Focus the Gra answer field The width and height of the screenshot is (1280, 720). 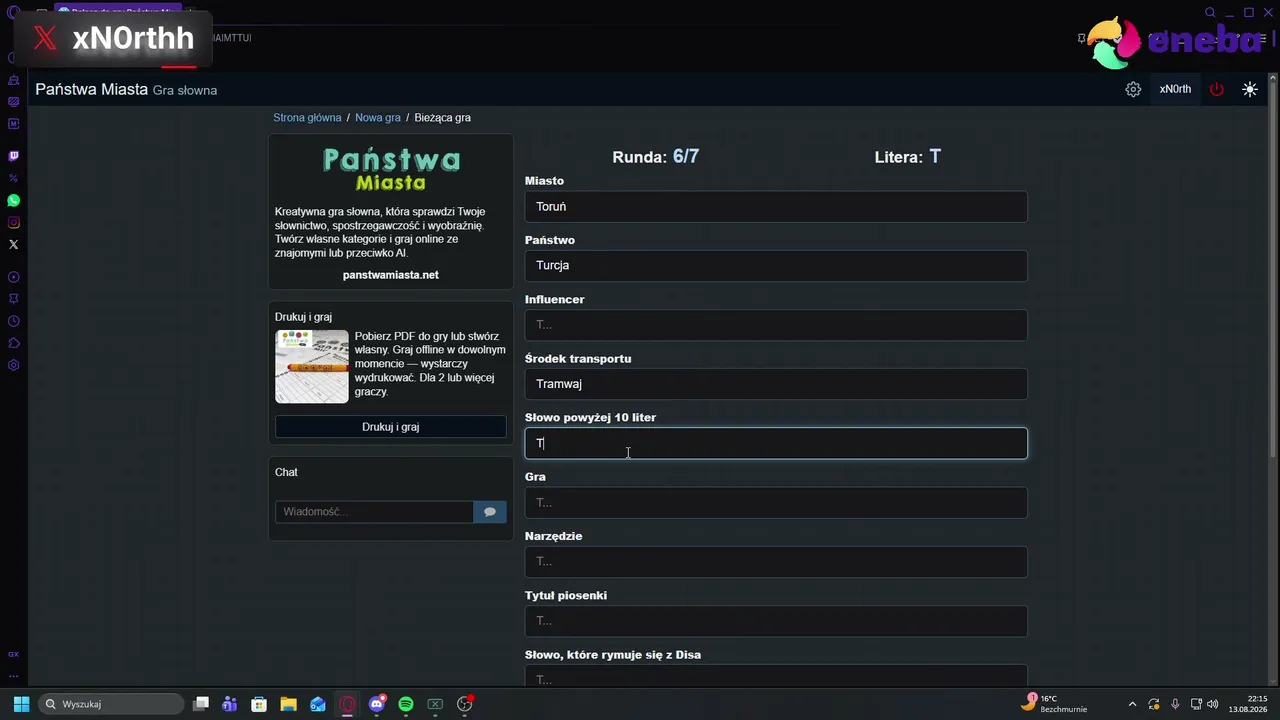(x=776, y=503)
